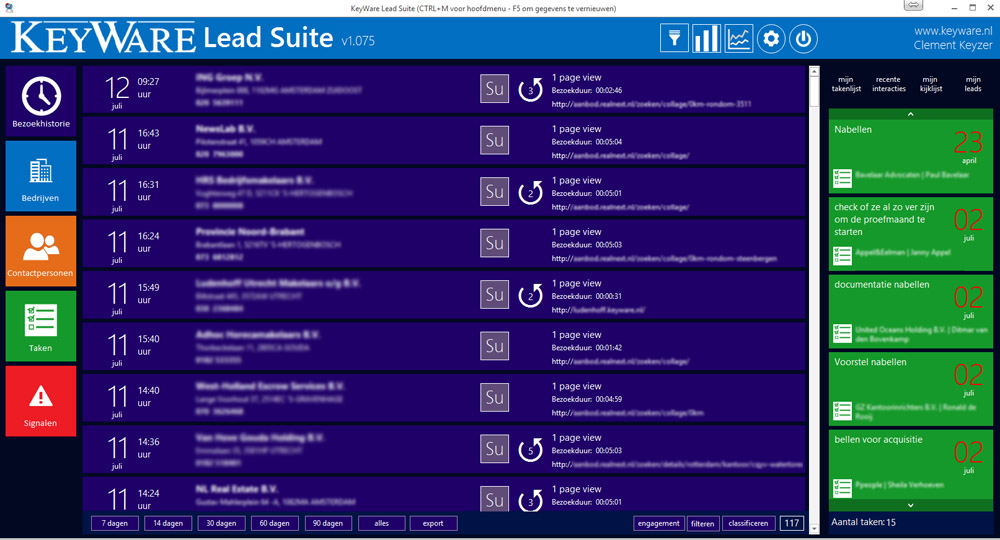The width and height of the screenshot is (1000, 540).
Task: Filter history to 7 dagen
Action: coord(115,523)
